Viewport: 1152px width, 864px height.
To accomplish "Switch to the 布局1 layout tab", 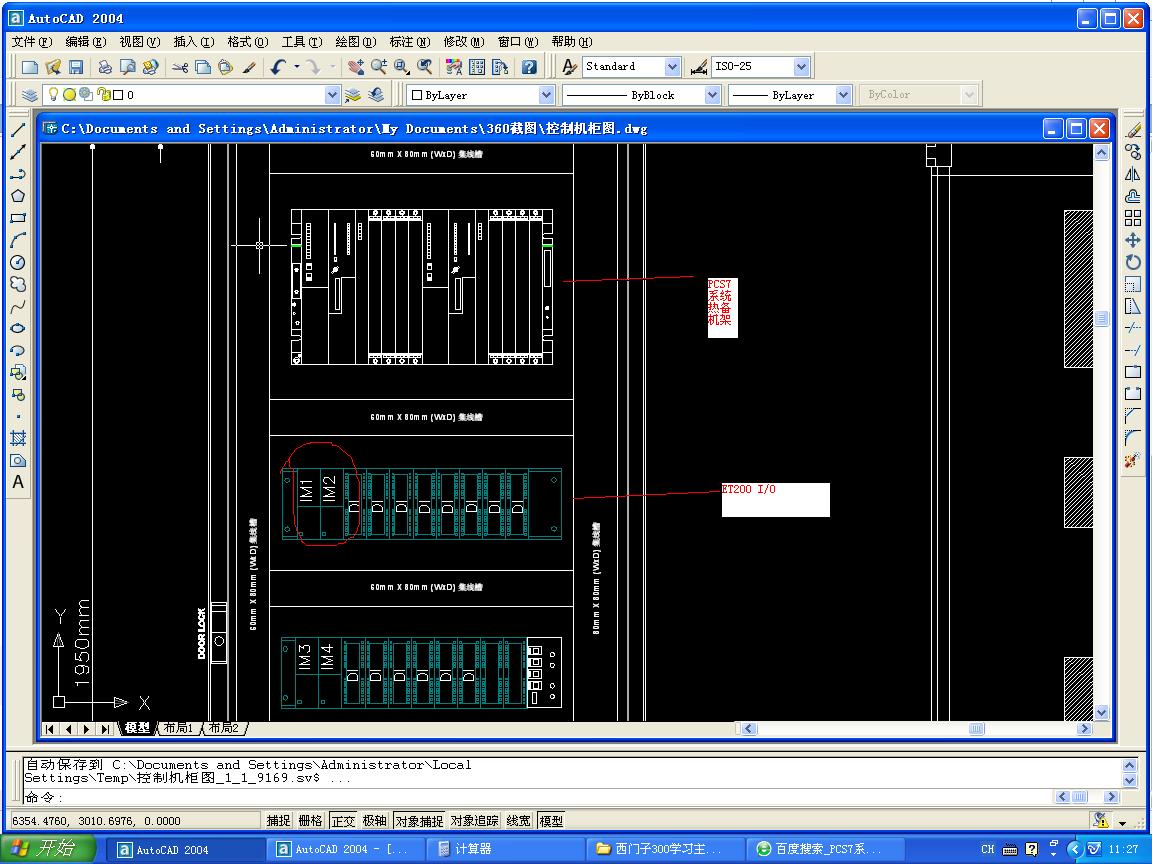I will tap(178, 728).
